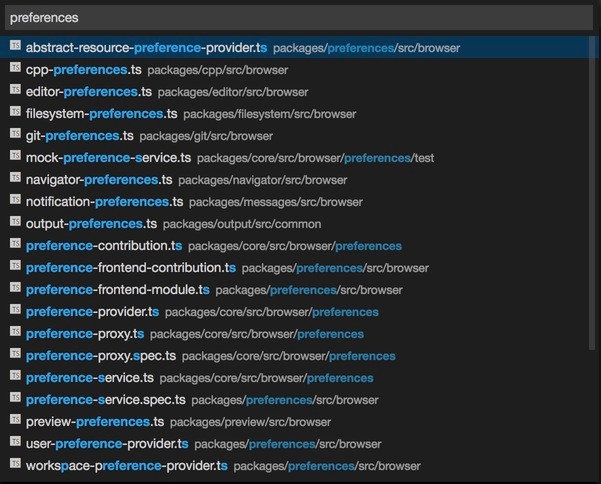Open preference-contribution.ts

click(104, 246)
